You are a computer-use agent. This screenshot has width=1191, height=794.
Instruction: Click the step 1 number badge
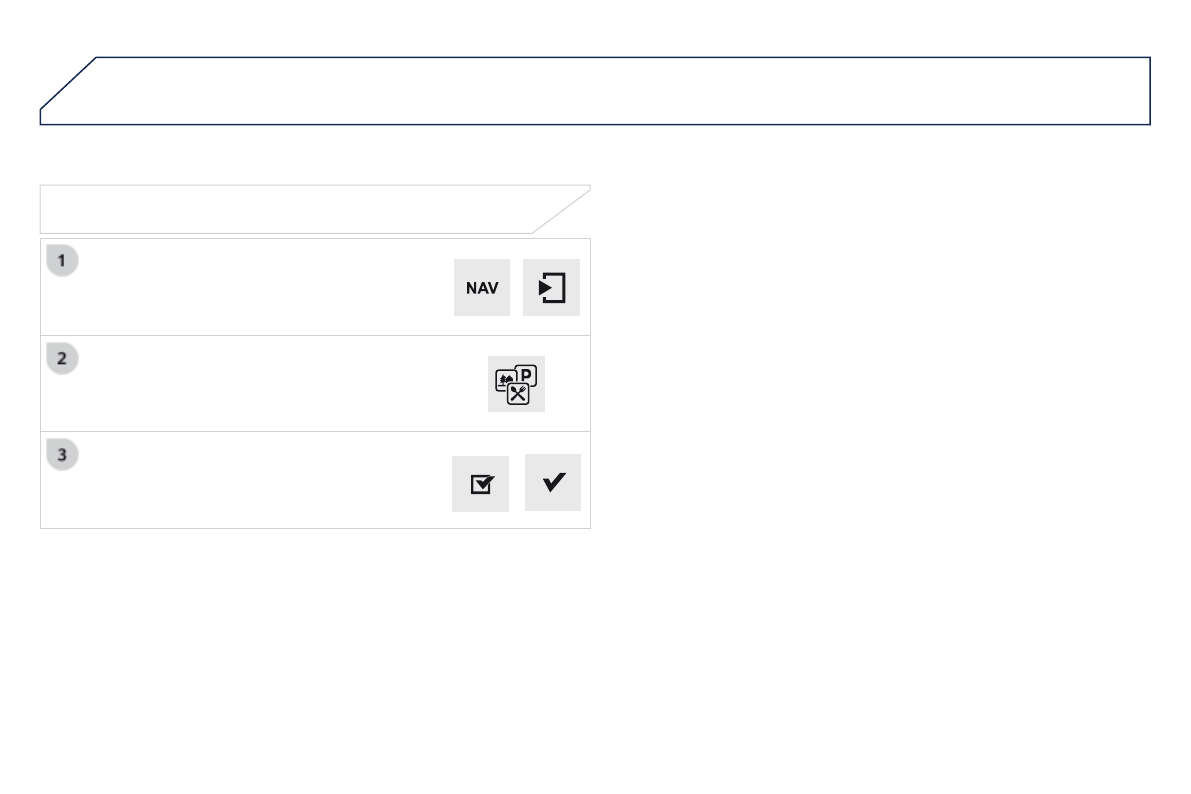click(x=62, y=261)
